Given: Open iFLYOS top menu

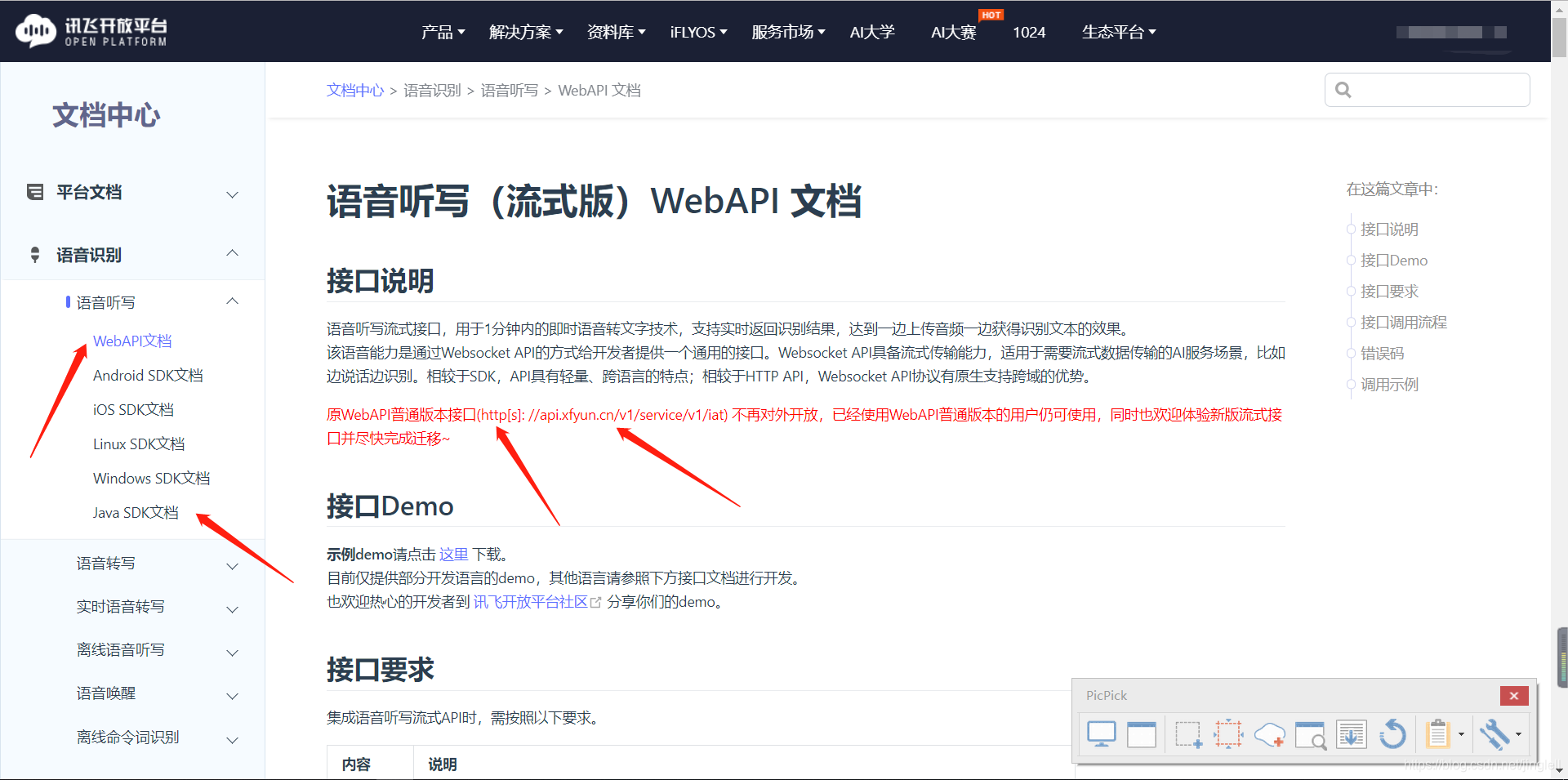Looking at the screenshot, I should coord(698,32).
